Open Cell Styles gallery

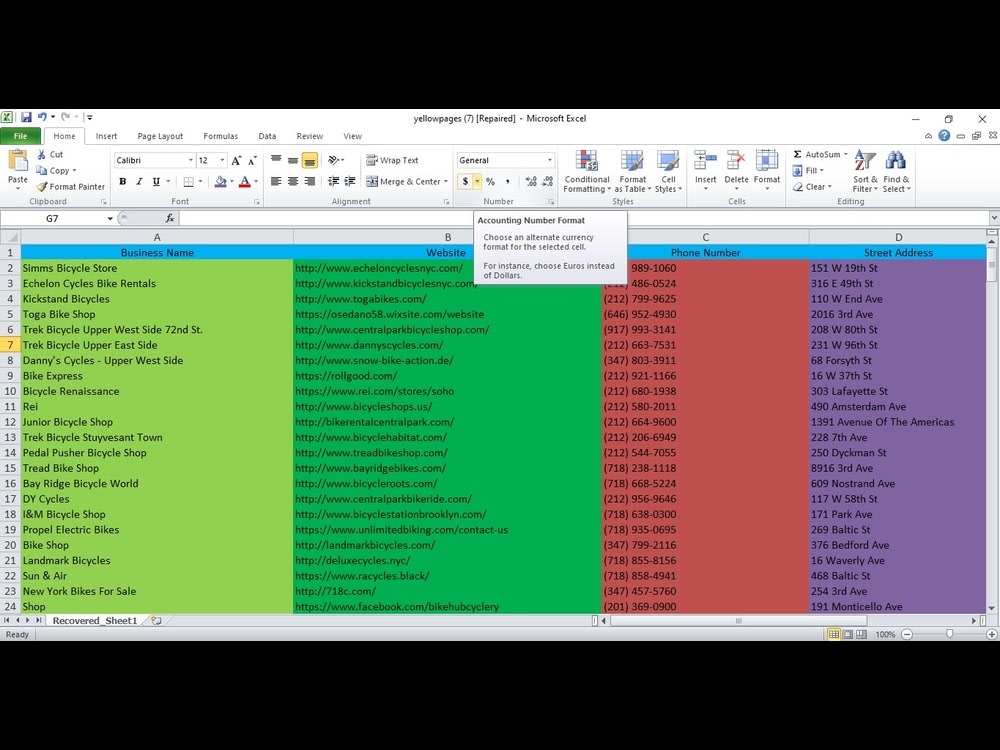(668, 171)
